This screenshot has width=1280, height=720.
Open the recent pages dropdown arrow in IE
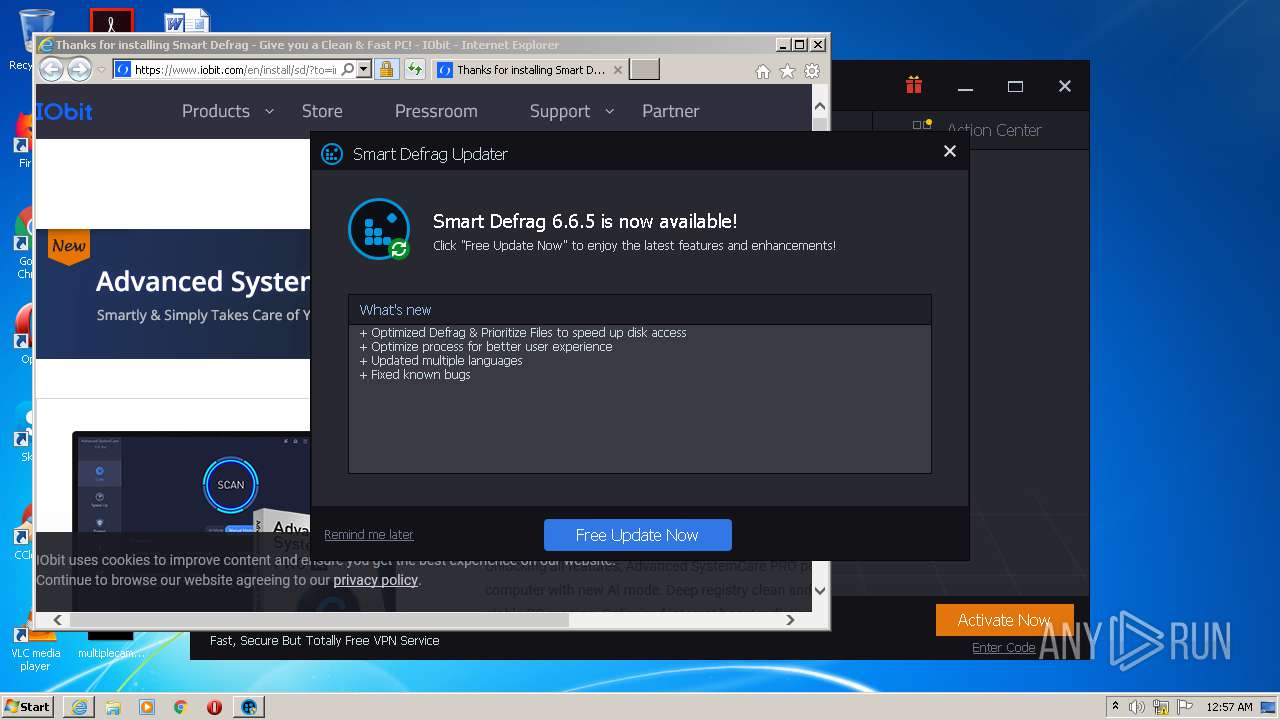click(x=101, y=70)
